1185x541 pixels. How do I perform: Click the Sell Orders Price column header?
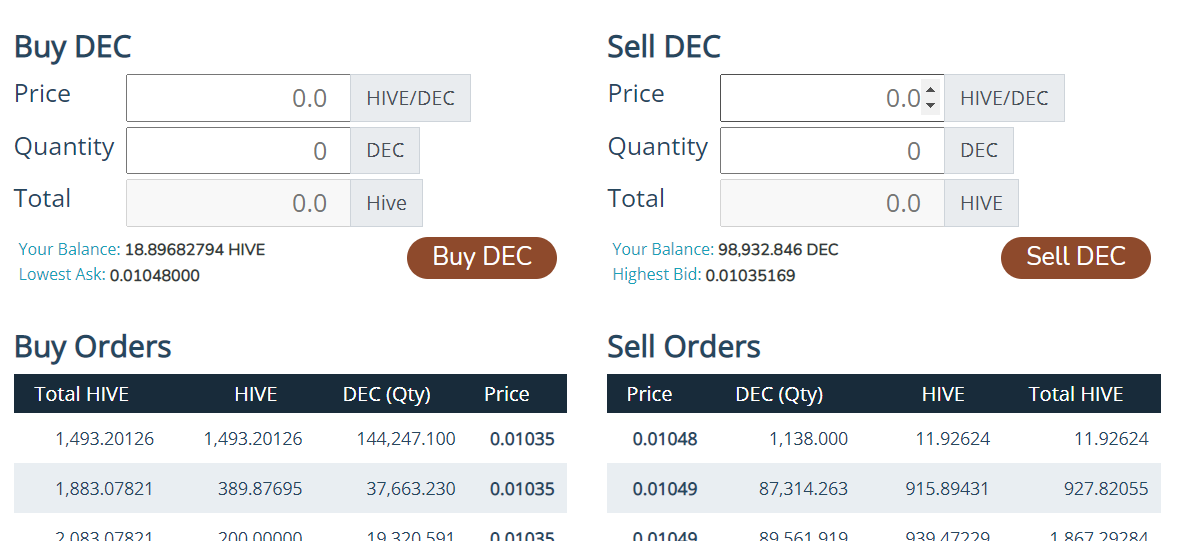point(649,394)
